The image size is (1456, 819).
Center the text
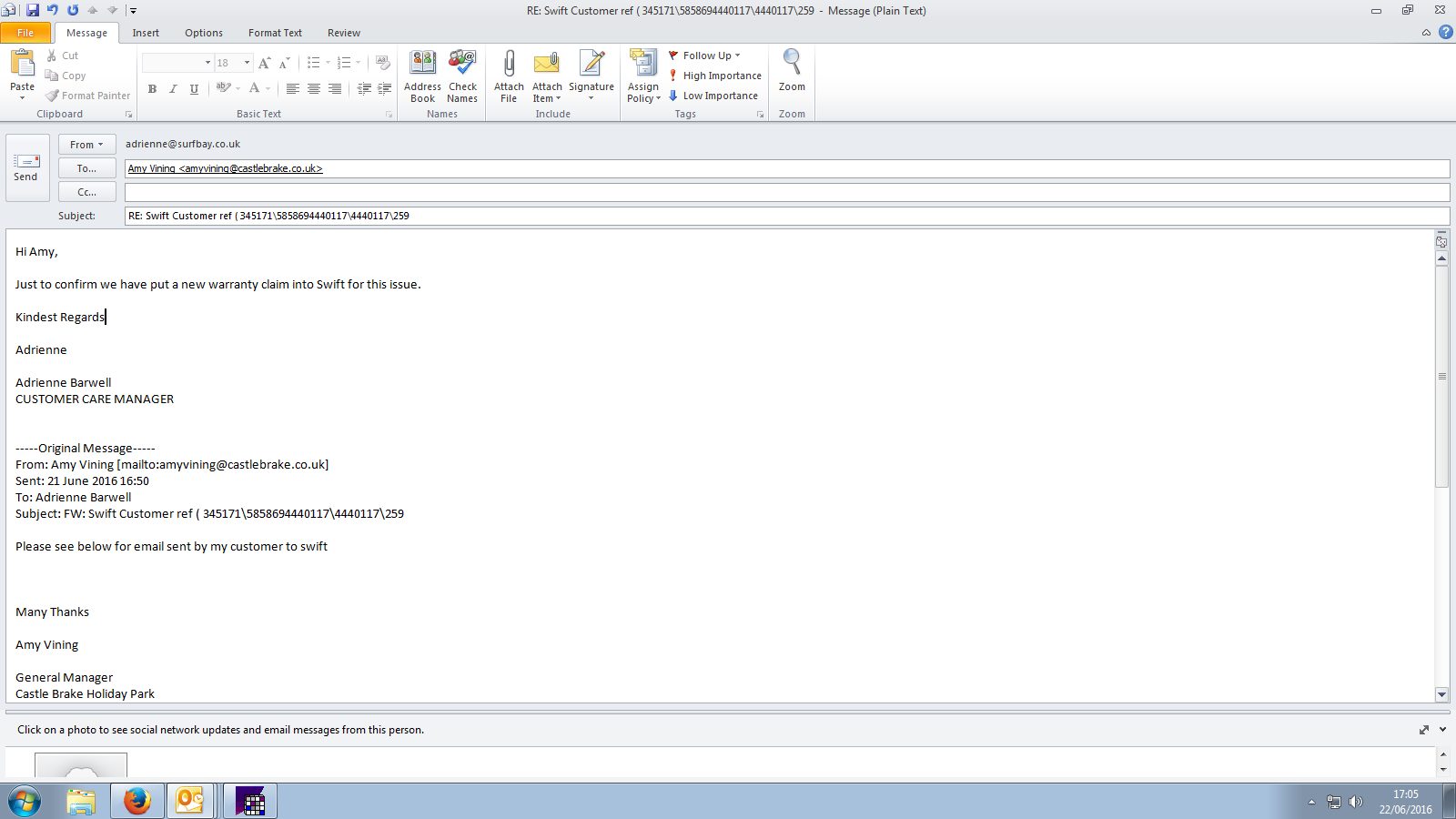coord(313,88)
